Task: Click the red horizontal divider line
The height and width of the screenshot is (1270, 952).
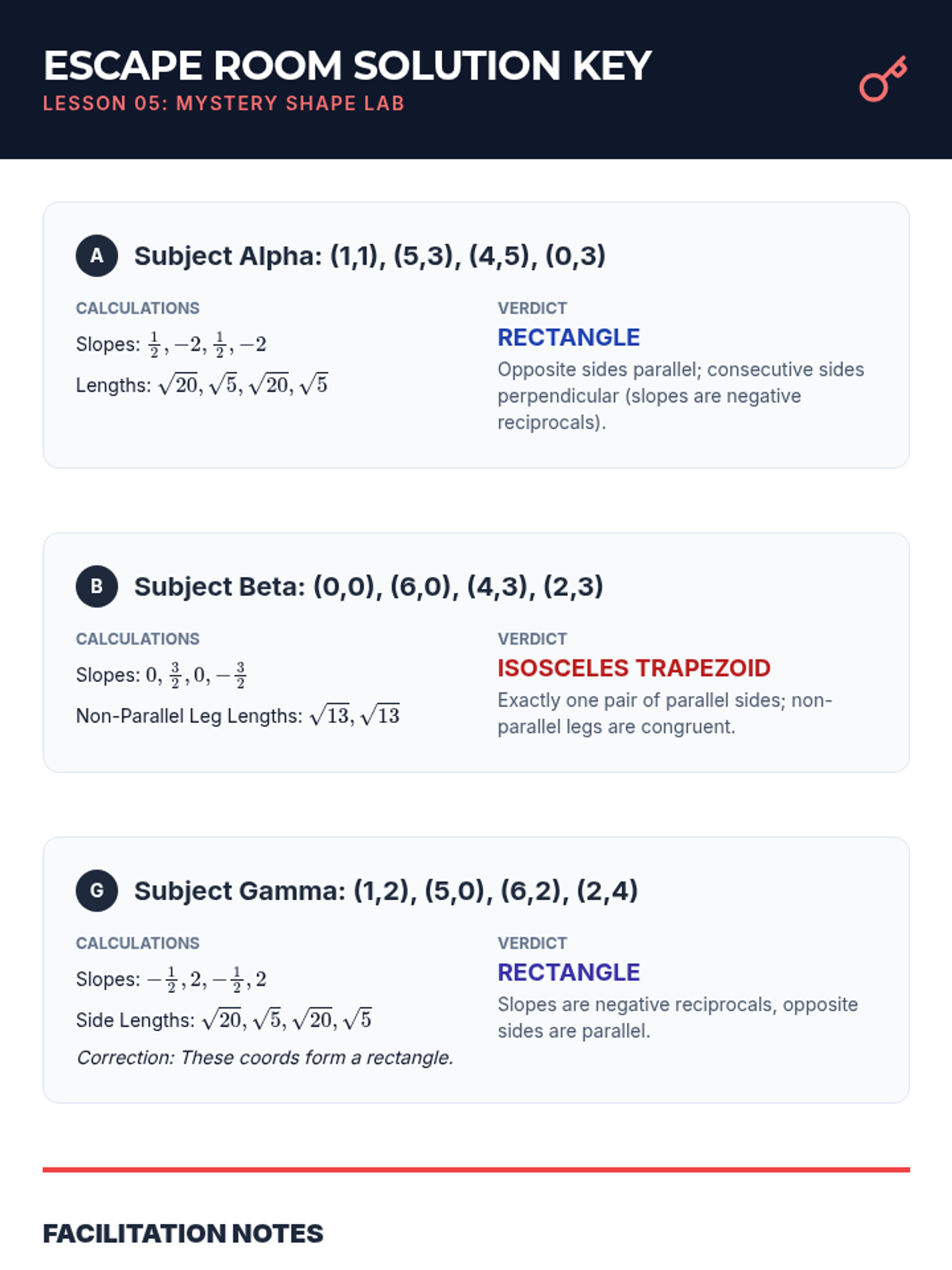Action: [476, 1169]
